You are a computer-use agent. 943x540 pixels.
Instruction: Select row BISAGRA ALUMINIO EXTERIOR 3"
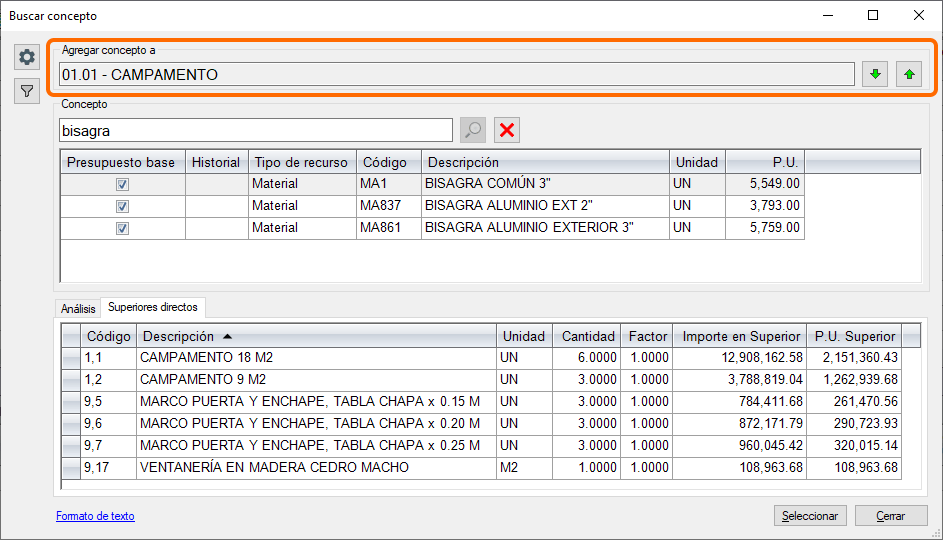coord(432,228)
